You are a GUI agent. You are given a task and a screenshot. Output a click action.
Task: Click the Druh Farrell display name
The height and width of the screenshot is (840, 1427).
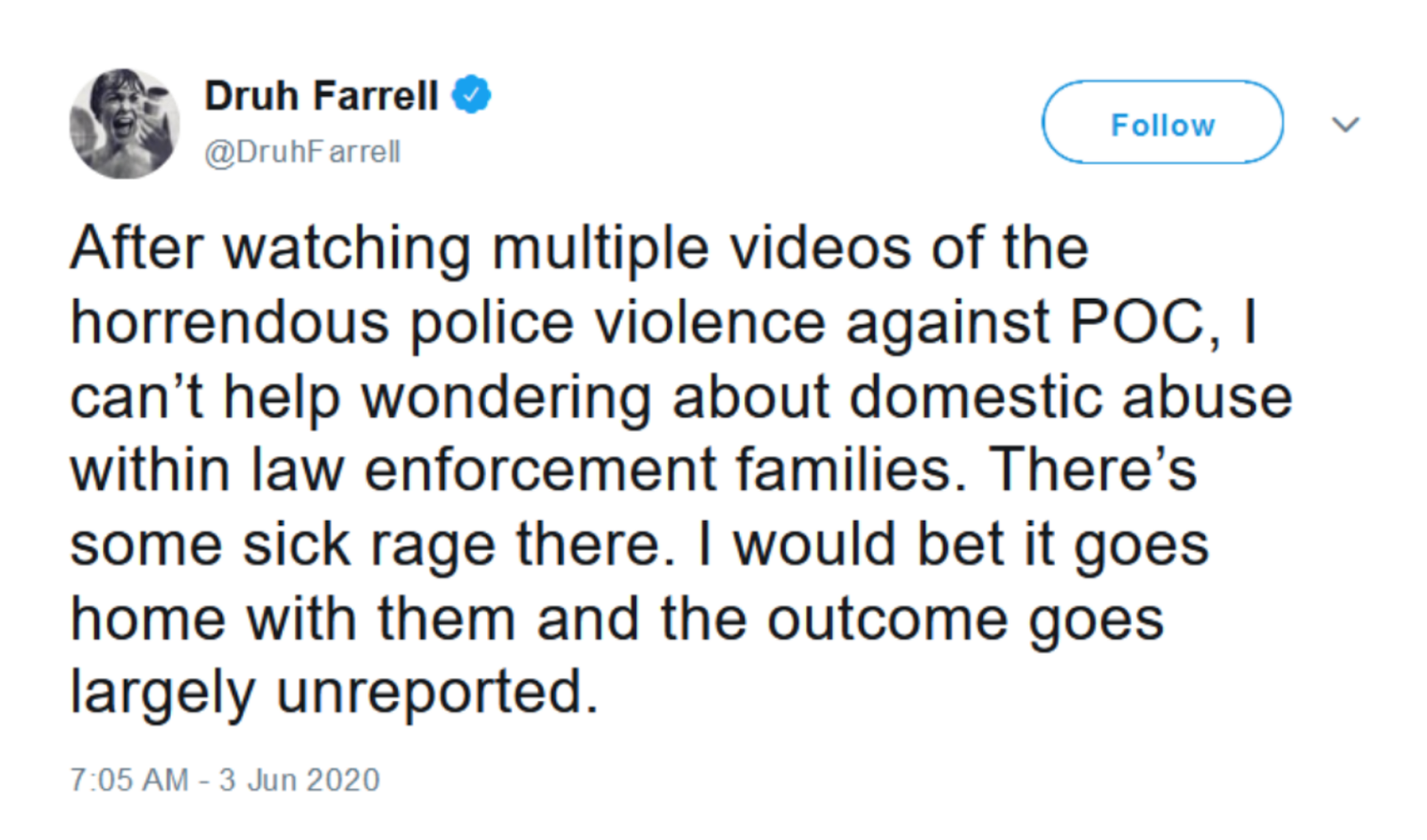pyautogui.click(x=321, y=95)
